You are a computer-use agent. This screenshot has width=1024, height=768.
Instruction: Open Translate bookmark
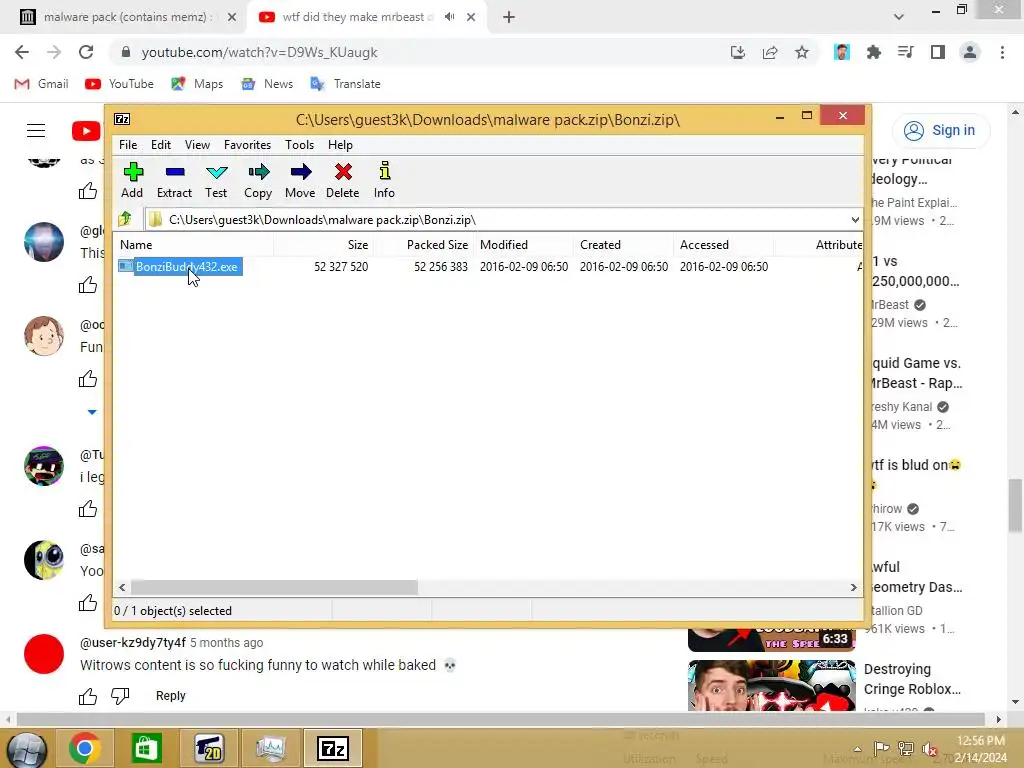[x=345, y=84]
